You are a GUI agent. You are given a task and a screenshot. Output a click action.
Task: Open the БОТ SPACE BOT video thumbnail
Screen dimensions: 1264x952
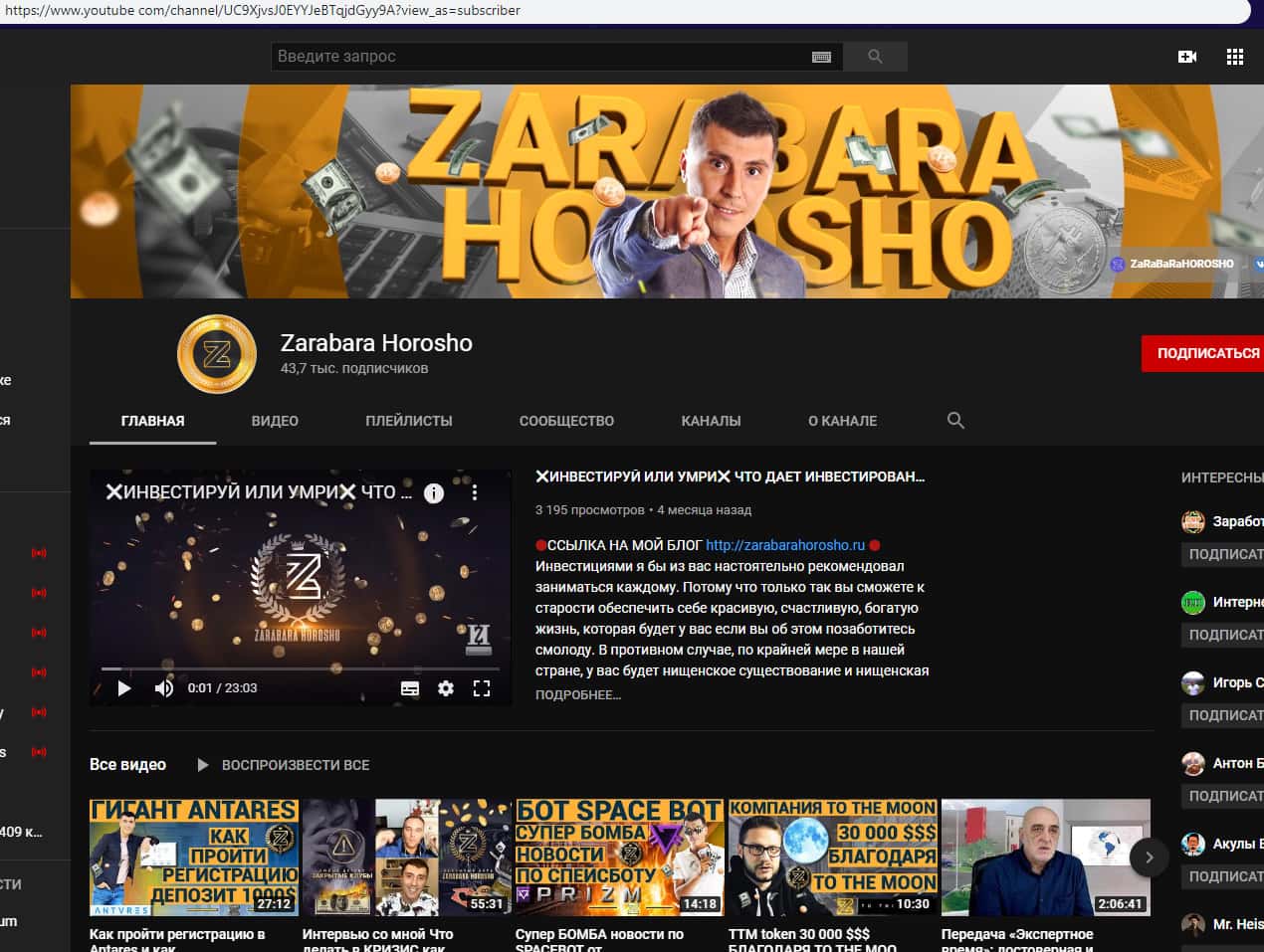(619, 857)
